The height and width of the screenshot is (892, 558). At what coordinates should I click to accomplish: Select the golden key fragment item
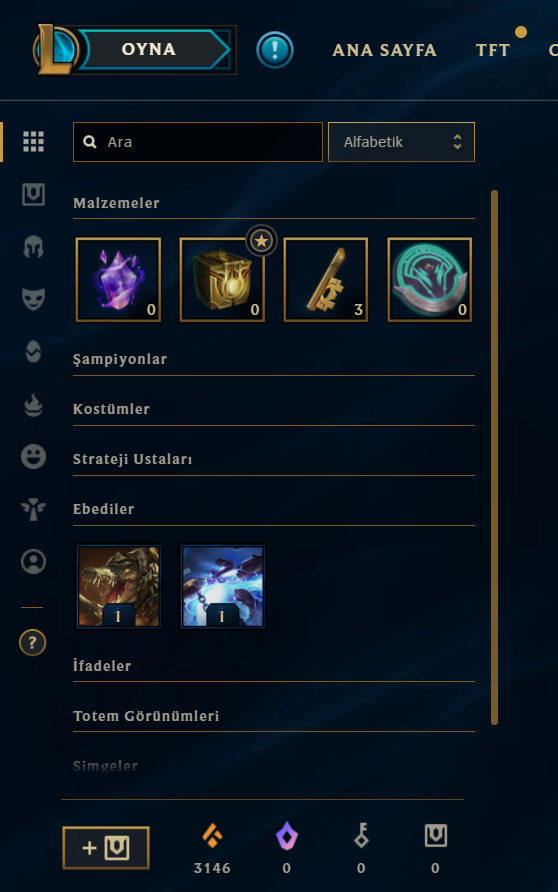pos(326,280)
